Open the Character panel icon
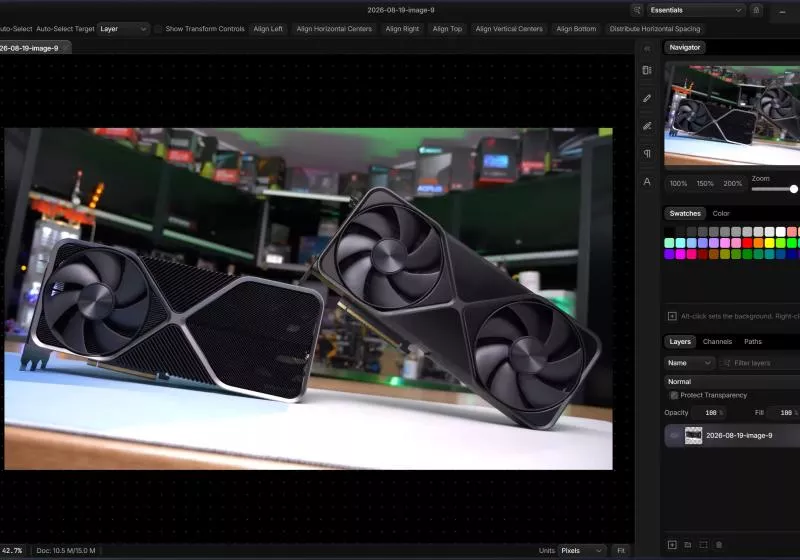The image size is (800, 560). tap(647, 182)
